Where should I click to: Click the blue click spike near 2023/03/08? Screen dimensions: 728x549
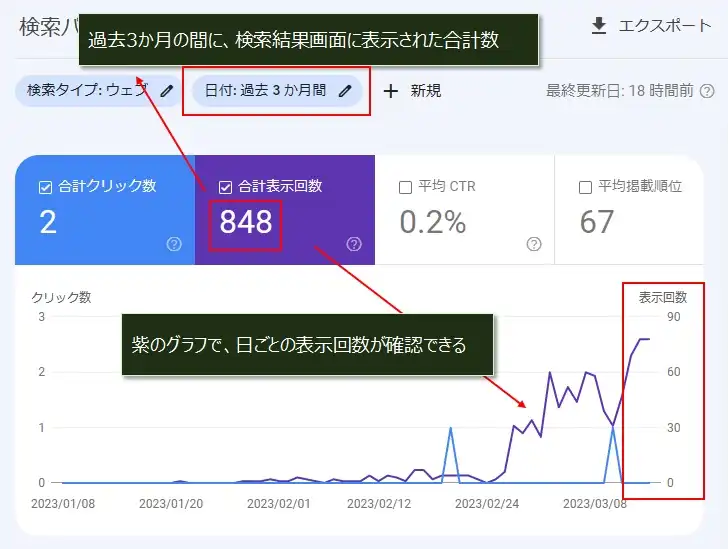coord(613,428)
